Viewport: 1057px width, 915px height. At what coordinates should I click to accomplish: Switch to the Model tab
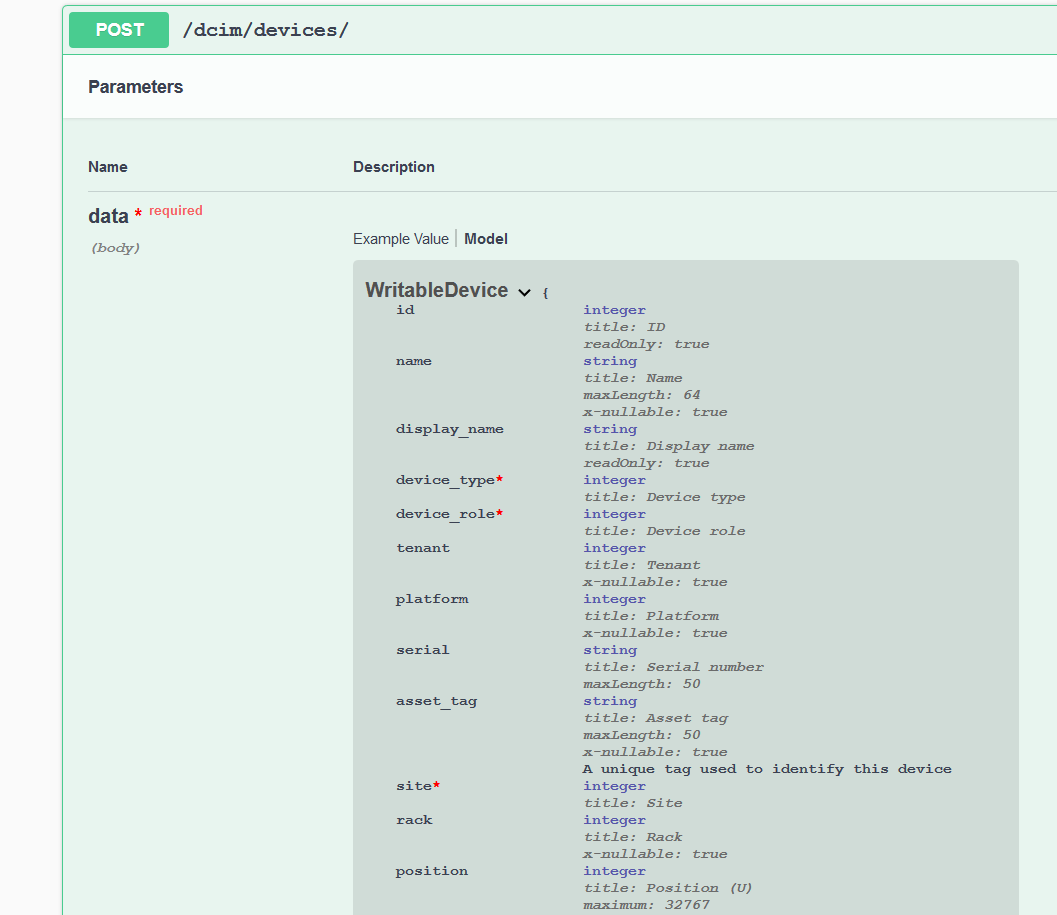point(486,238)
